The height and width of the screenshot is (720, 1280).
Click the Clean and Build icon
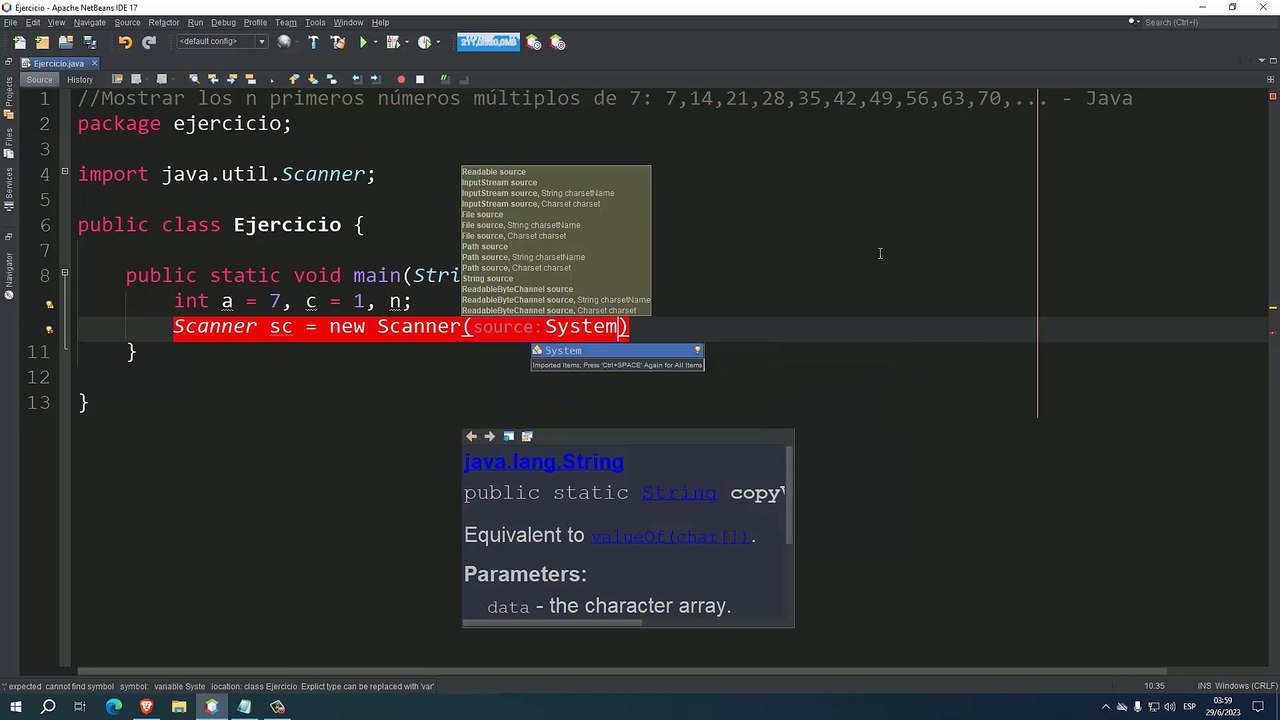pyautogui.click(x=338, y=42)
